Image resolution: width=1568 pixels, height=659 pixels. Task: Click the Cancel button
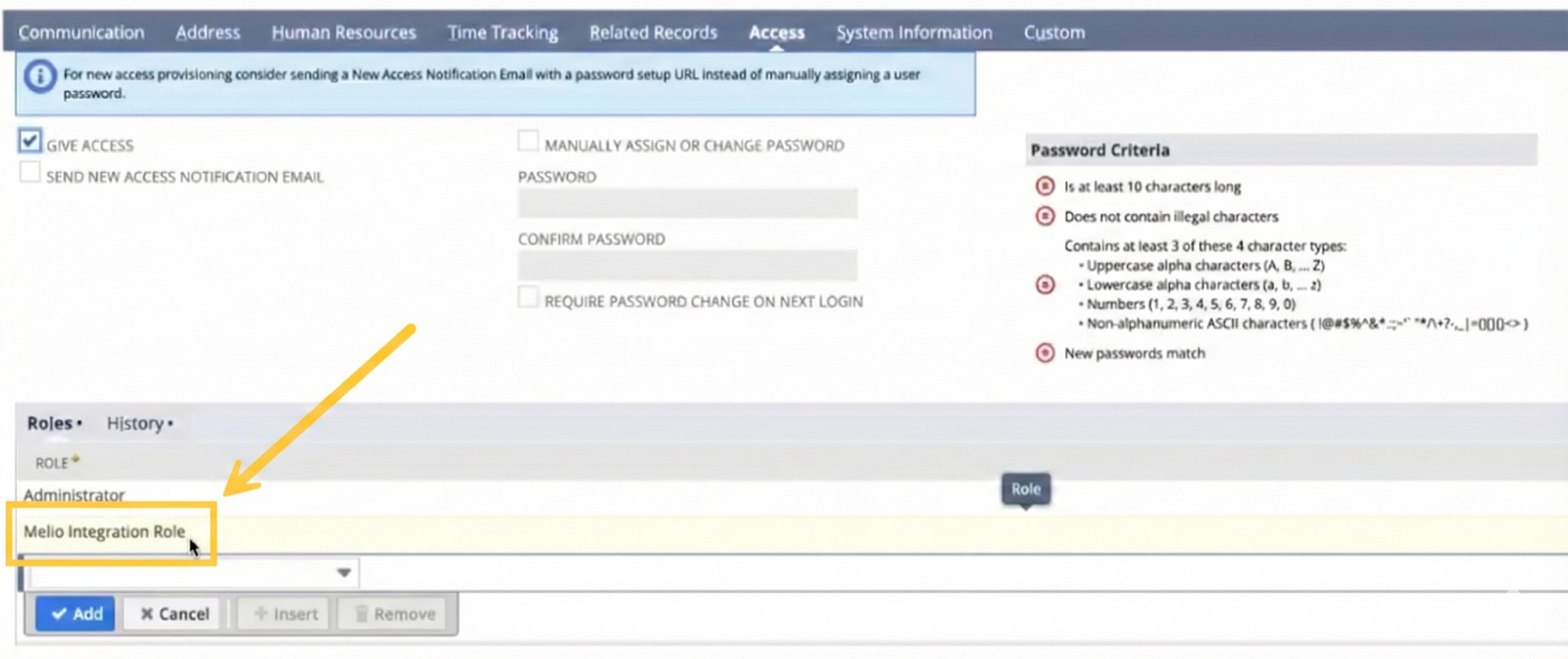173,614
